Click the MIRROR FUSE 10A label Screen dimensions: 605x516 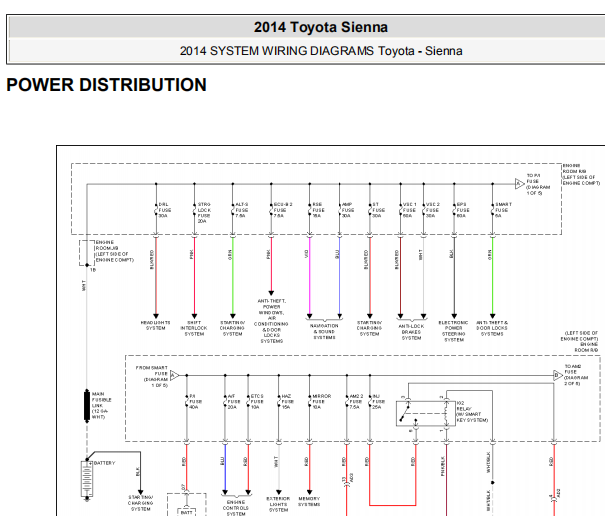pos(321,402)
